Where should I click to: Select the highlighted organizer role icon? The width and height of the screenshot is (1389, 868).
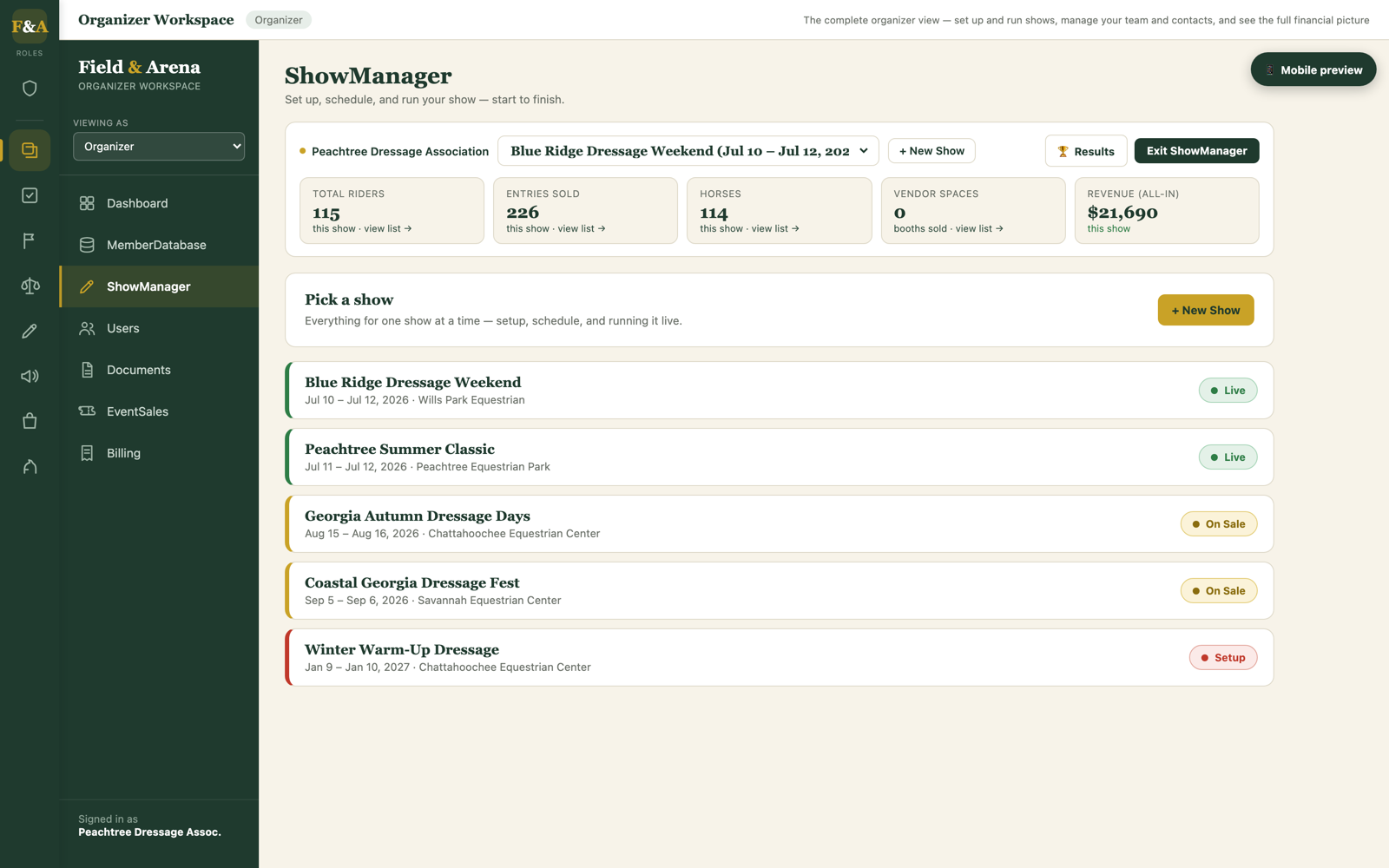coord(30,150)
